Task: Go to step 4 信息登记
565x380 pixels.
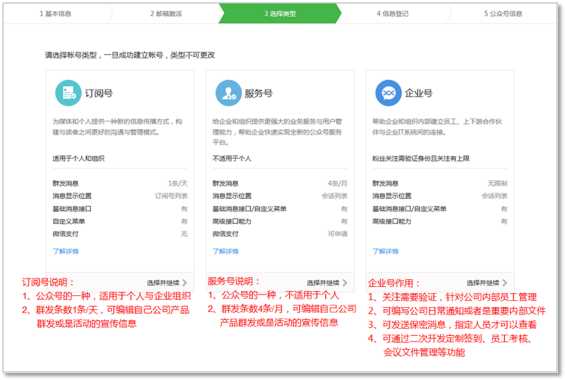Action: tap(392, 14)
